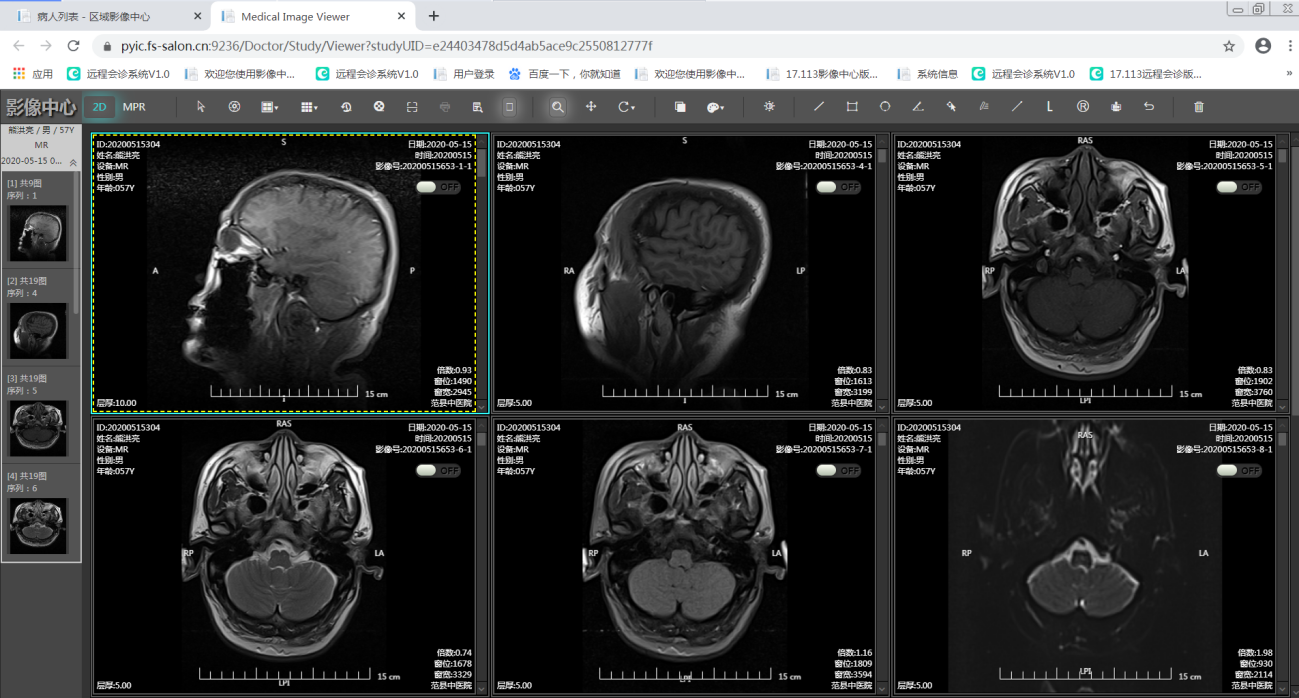Open the color palette dropdown

tap(715, 107)
